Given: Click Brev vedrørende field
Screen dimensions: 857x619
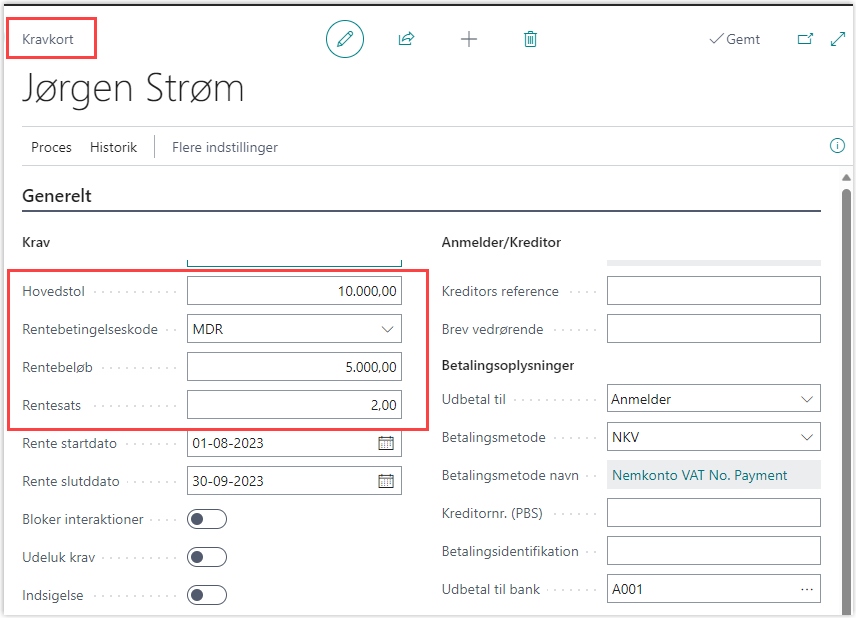Looking at the screenshot, I should (x=714, y=329).
